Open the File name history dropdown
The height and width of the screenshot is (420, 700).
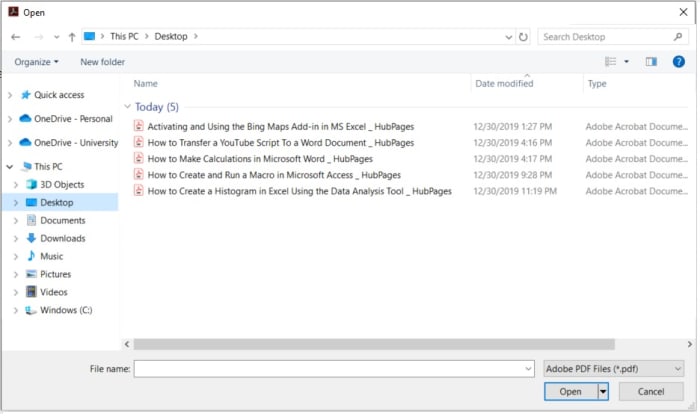coord(528,369)
